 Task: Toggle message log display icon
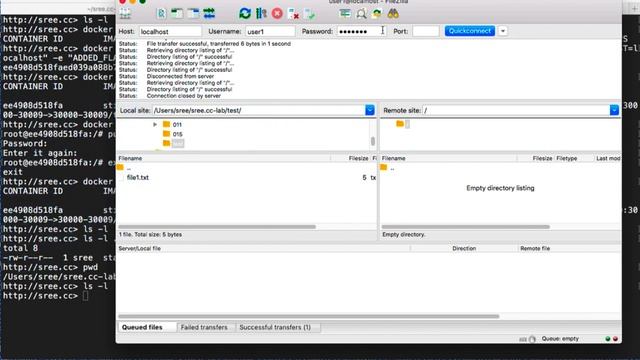(161, 13)
